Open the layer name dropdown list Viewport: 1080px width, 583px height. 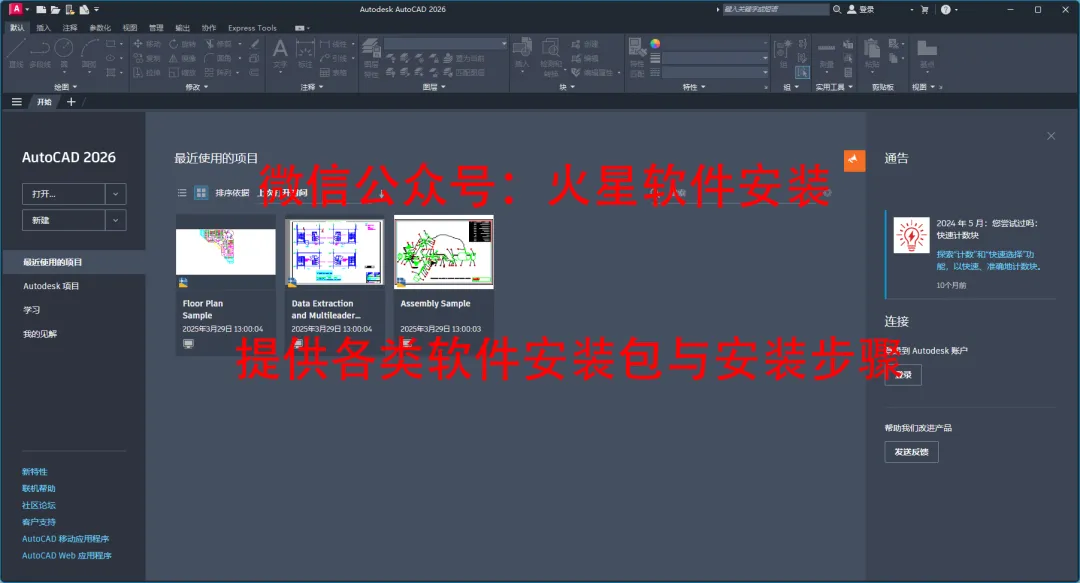446,44
